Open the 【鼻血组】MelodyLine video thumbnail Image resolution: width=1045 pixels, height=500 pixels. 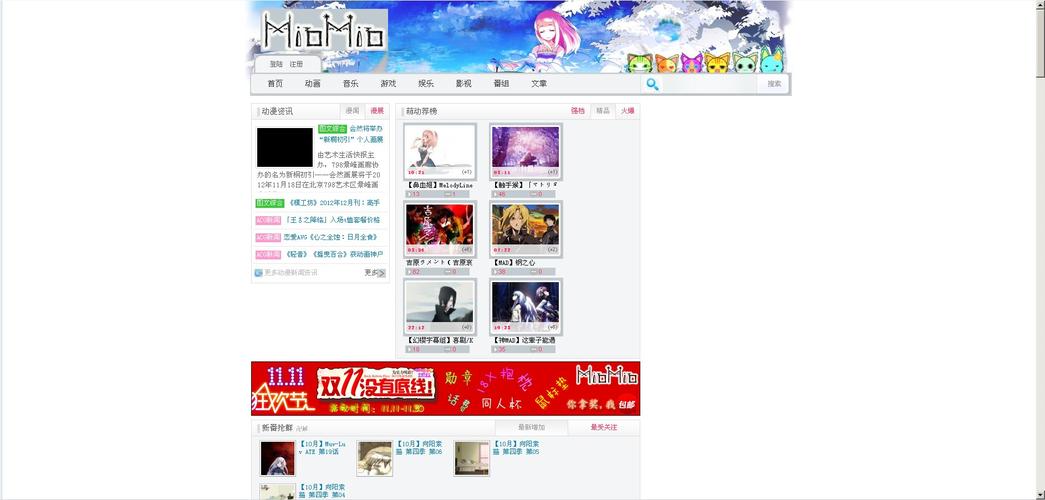point(440,151)
